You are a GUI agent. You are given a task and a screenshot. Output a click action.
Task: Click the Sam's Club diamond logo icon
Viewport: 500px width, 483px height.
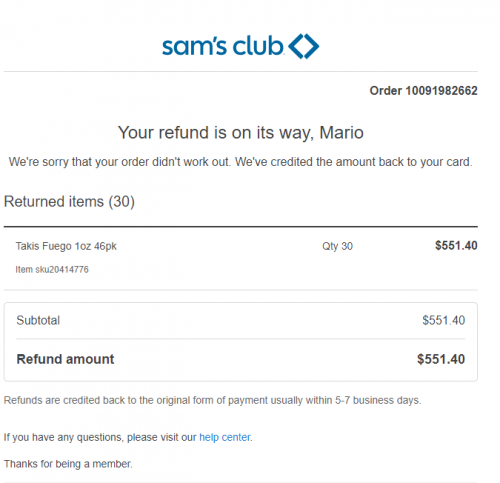(304, 46)
